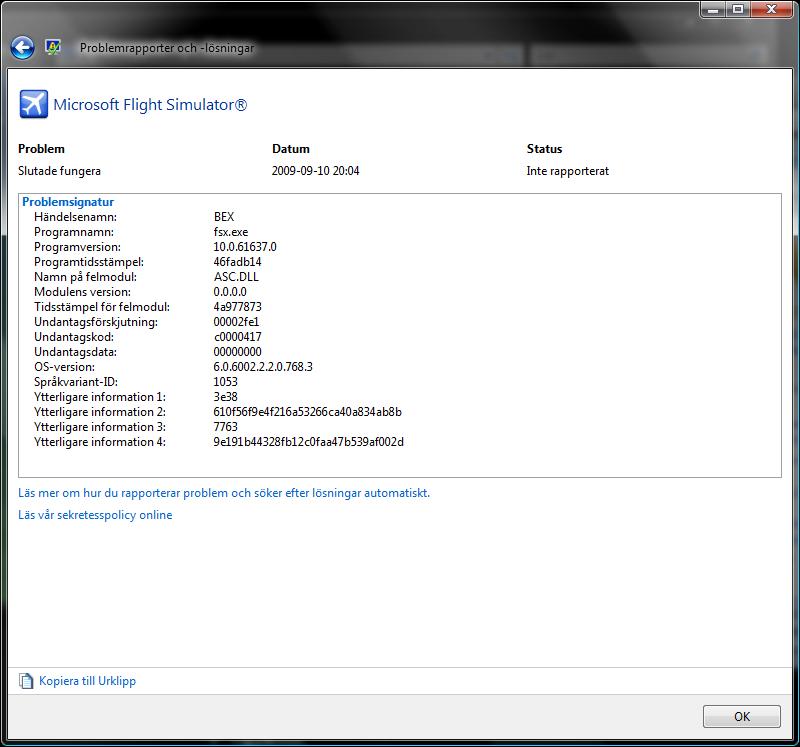Image resolution: width=800 pixels, height=747 pixels.
Task: Maximize the problem report window
Action: (x=738, y=9)
